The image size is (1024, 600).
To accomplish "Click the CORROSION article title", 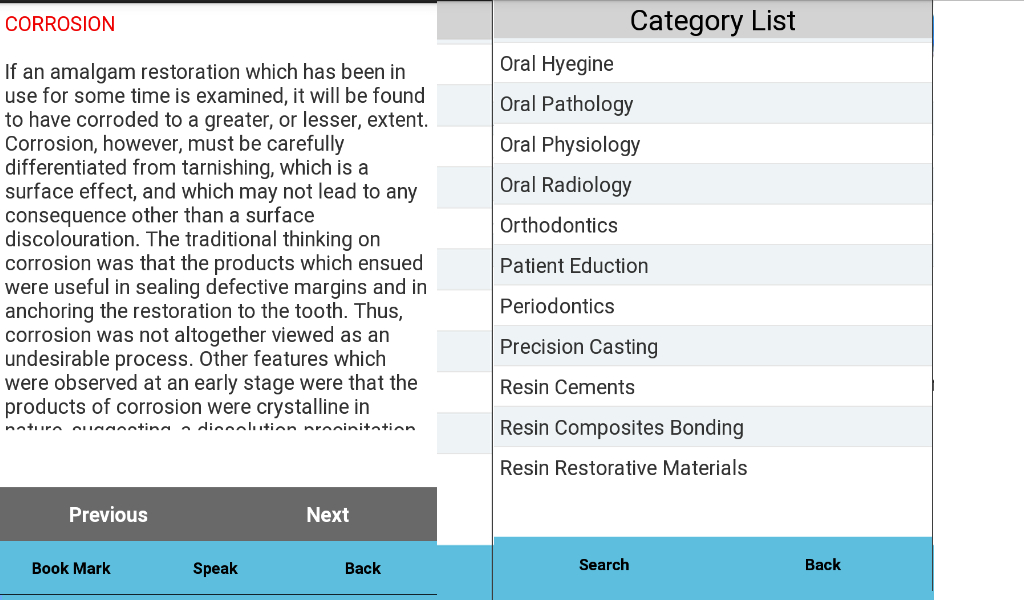I will 59,24.
